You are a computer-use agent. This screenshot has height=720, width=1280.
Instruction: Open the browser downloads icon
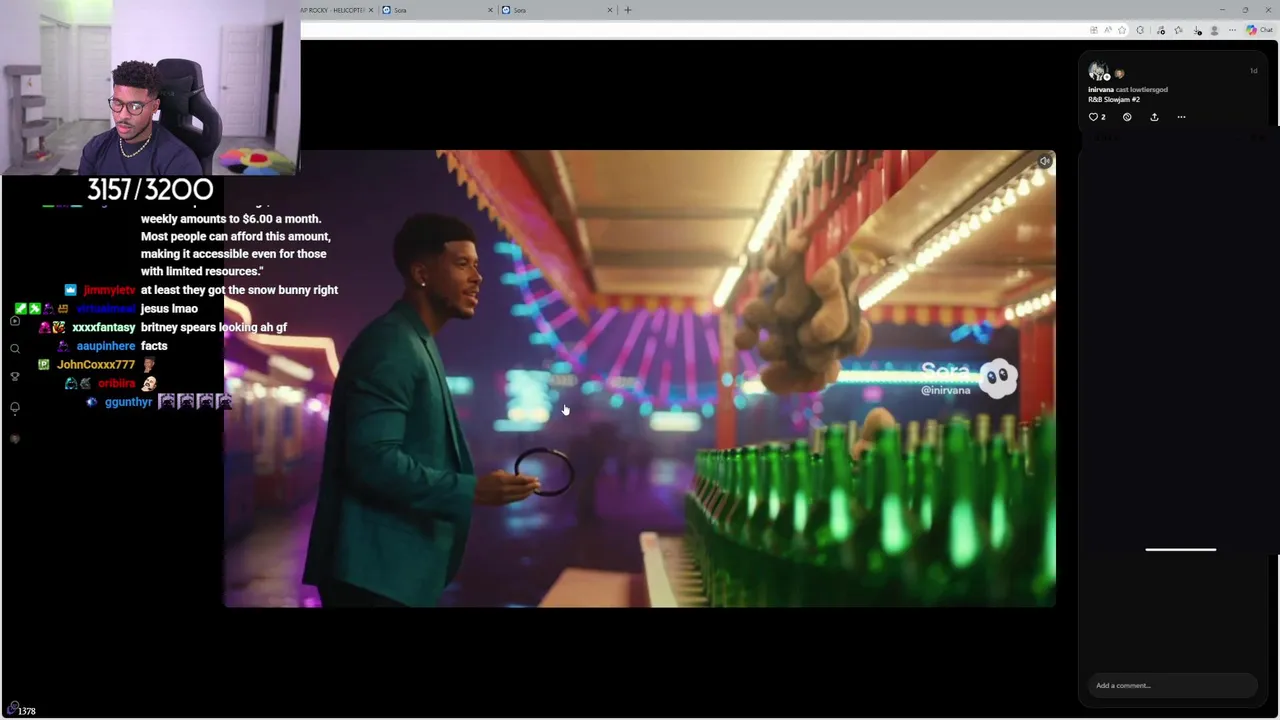(x=1197, y=30)
